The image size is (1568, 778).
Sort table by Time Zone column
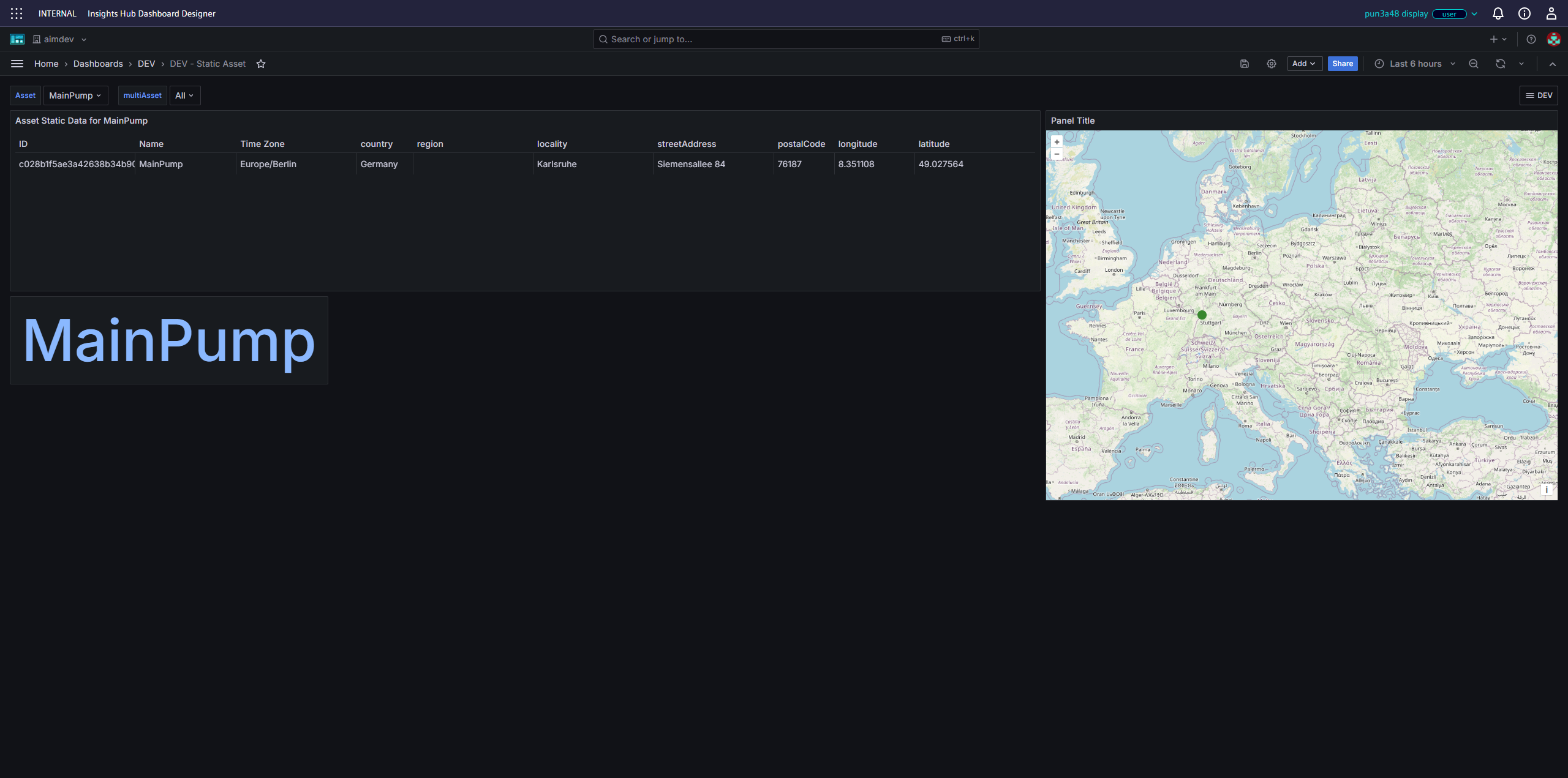click(x=262, y=144)
